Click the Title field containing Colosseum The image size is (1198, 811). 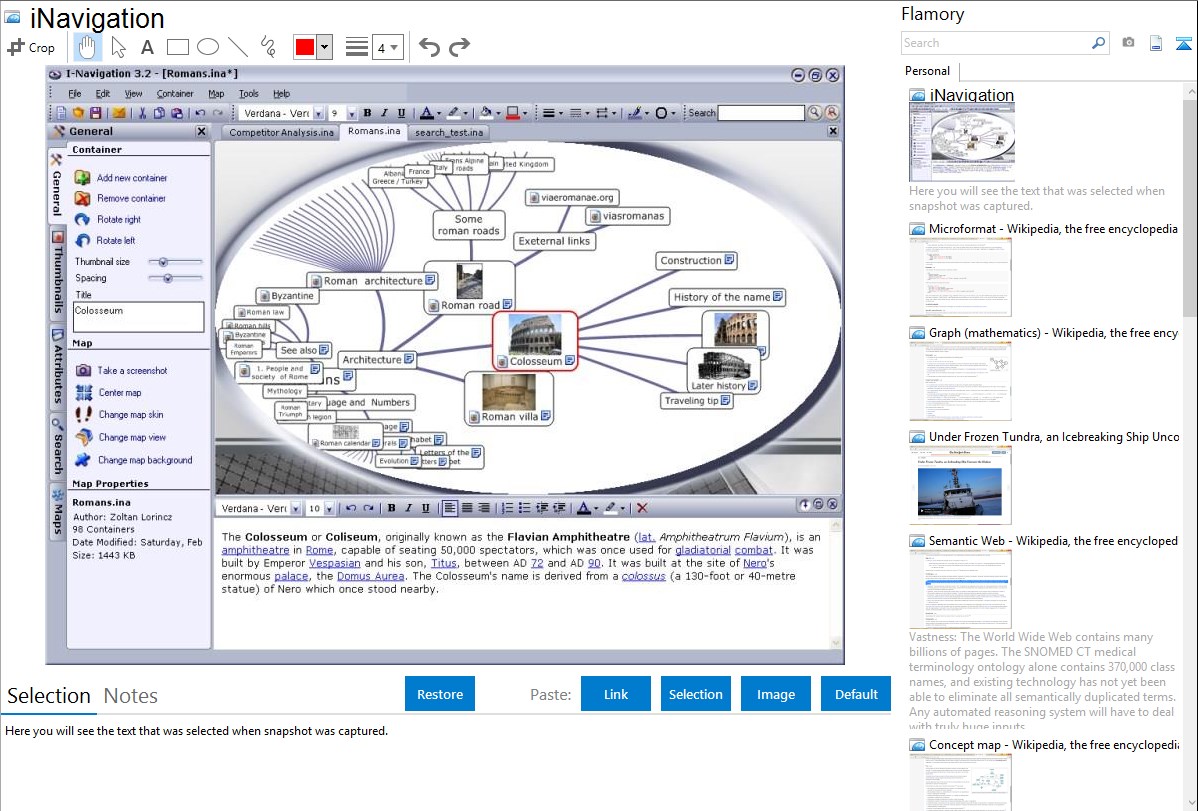(138, 316)
